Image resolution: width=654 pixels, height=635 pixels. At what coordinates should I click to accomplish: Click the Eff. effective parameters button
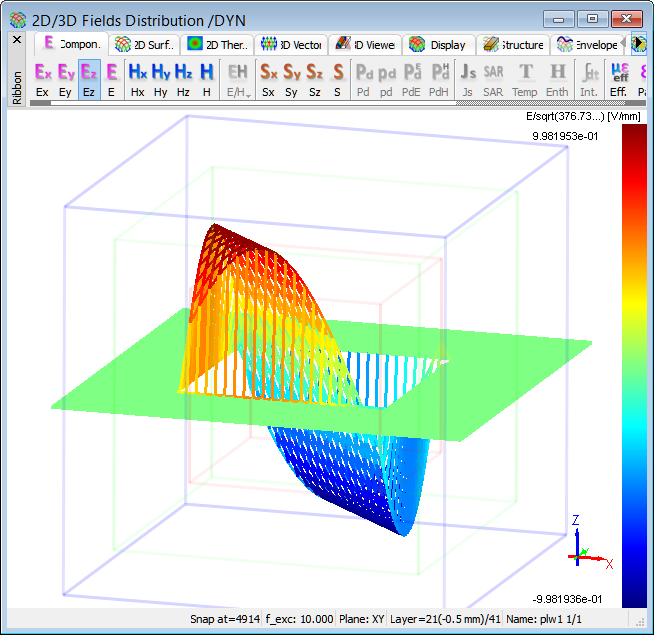(620, 78)
